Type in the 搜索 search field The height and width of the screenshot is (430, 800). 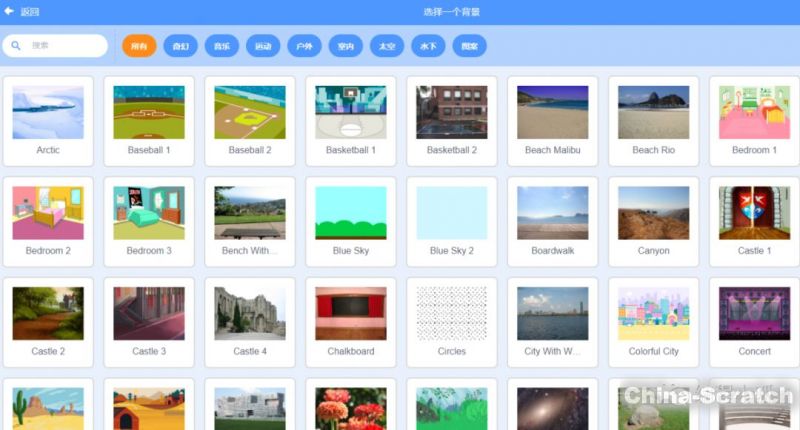click(65, 46)
